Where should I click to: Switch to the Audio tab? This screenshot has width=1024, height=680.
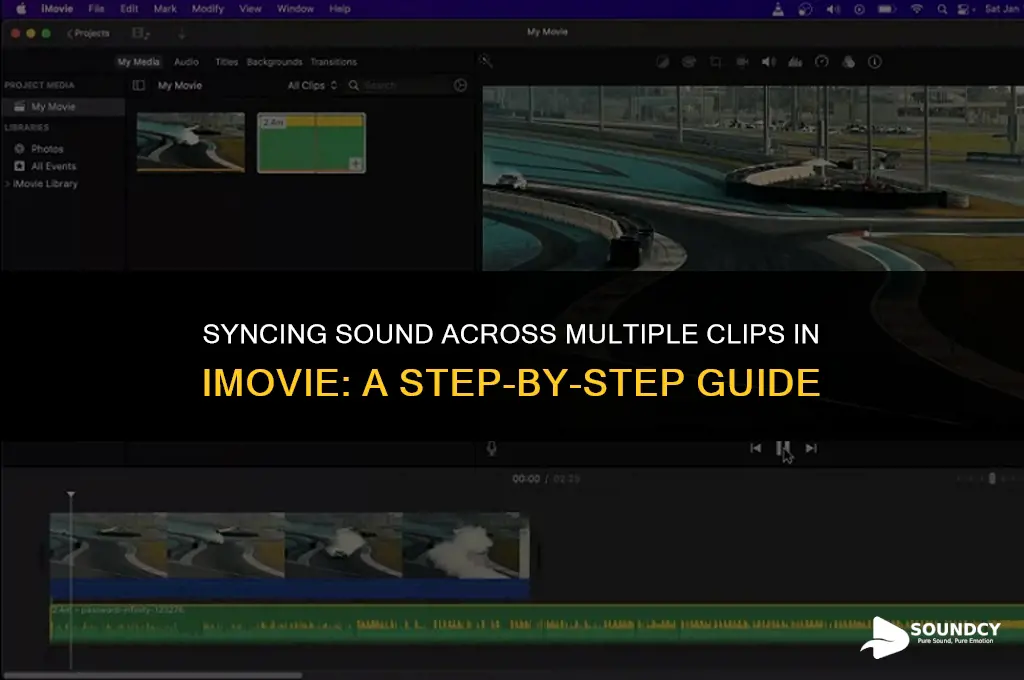pyautogui.click(x=186, y=62)
